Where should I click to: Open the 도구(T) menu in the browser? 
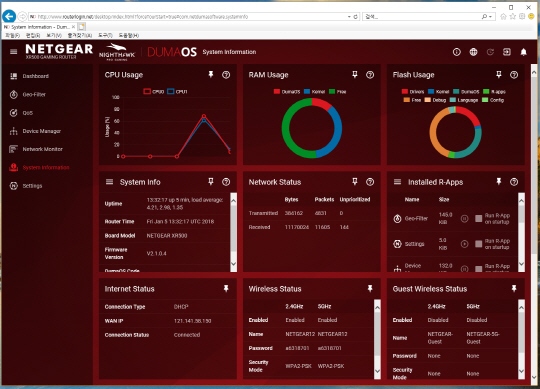pos(105,35)
